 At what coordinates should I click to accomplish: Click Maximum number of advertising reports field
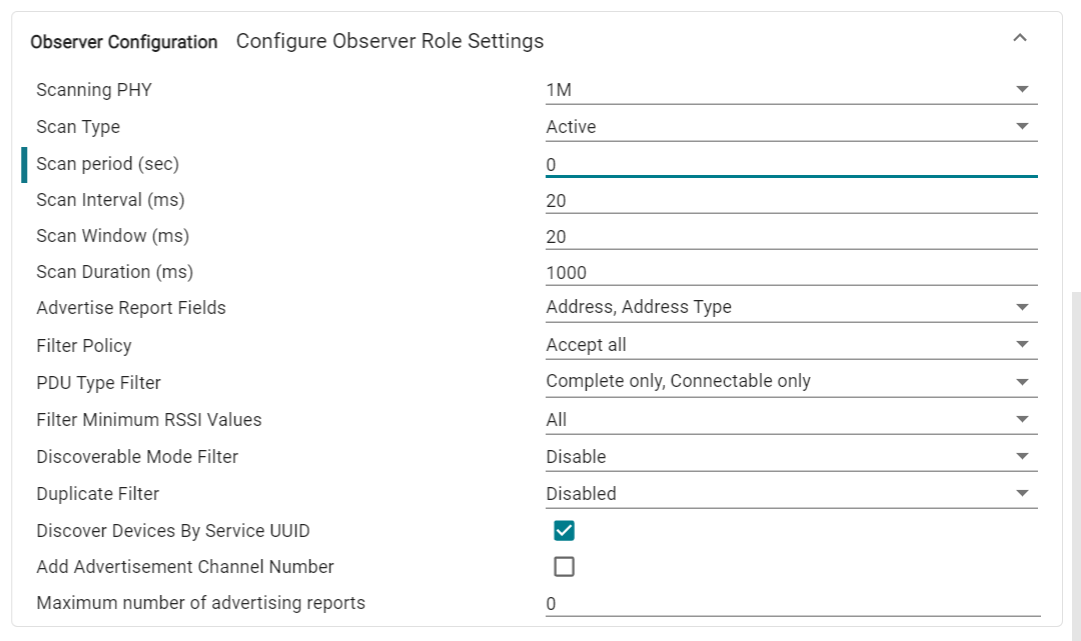pos(790,604)
